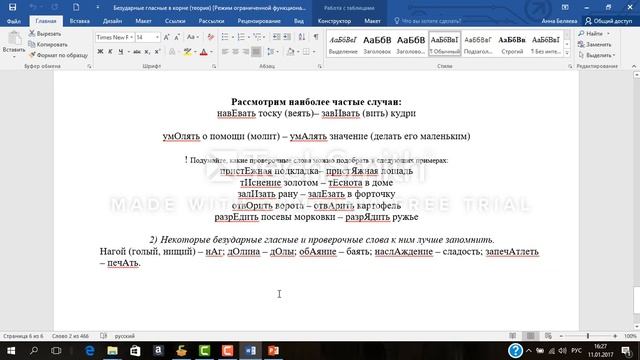Click numbered list icon
This screenshot has height=360, width=640.
pos(241,37)
